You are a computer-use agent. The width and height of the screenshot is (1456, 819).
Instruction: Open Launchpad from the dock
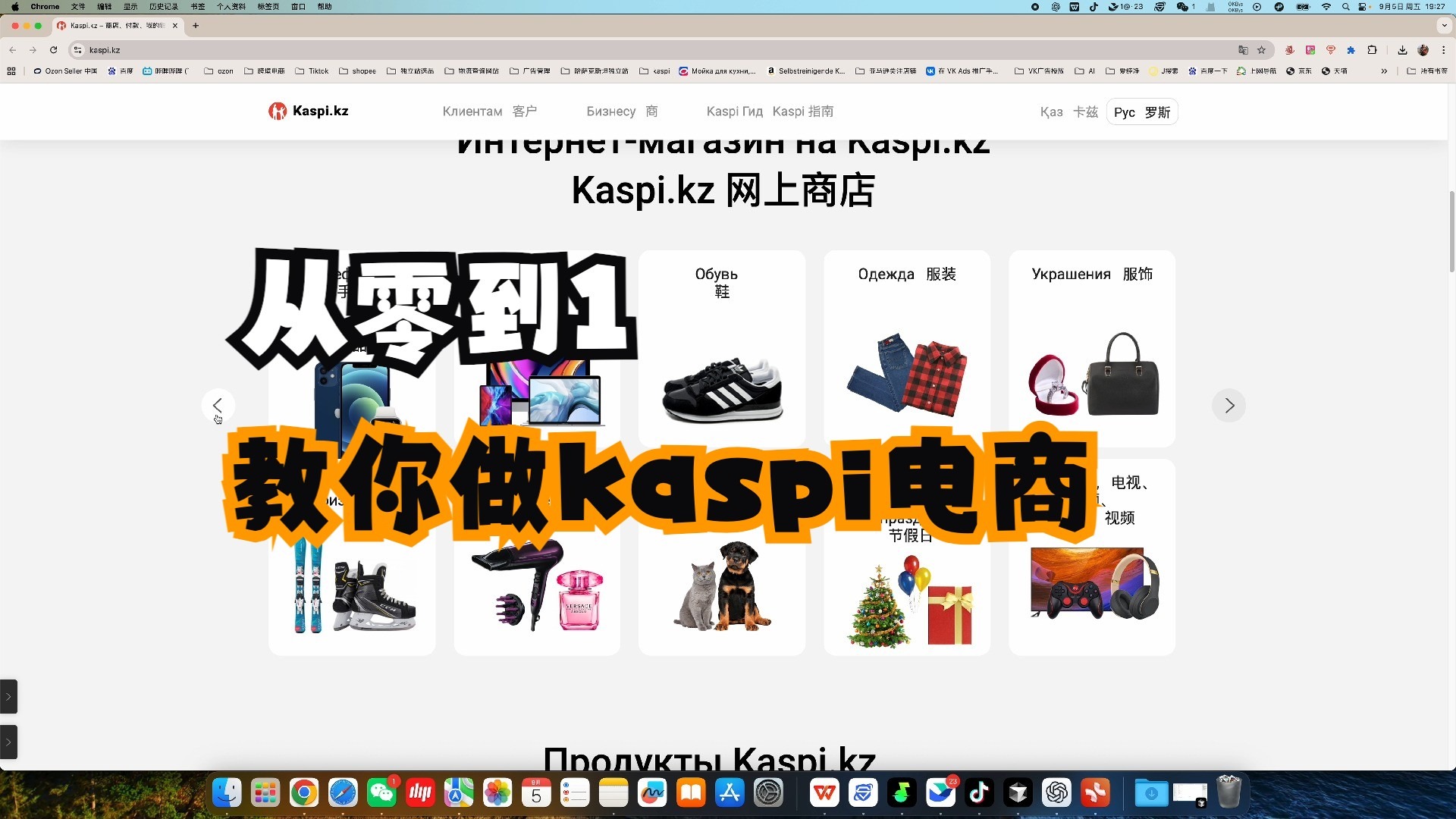tap(265, 793)
